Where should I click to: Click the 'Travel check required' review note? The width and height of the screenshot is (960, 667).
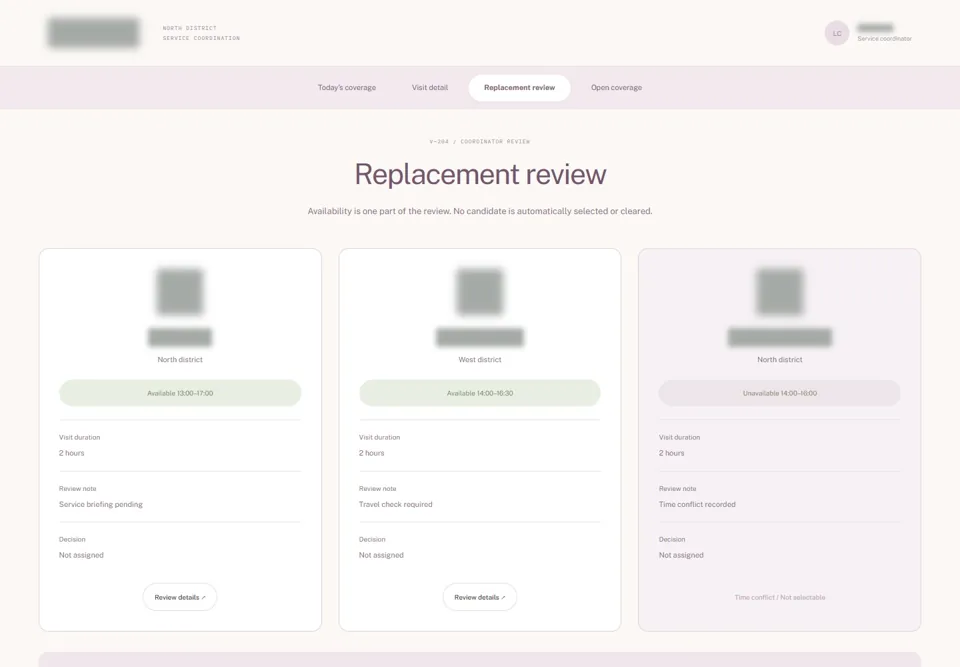tap(396, 505)
